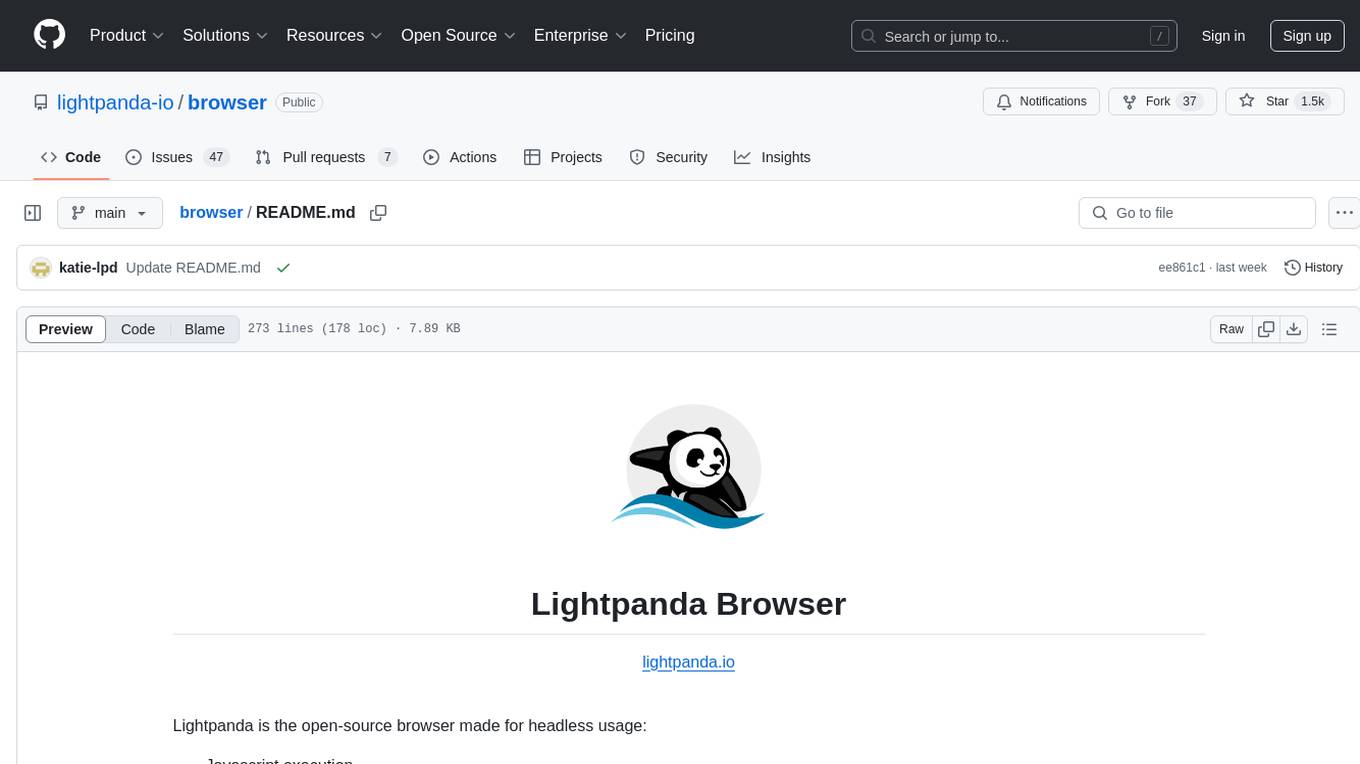Click the Sign up button
Viewport: 1360px width, 764px height.
1307,36
